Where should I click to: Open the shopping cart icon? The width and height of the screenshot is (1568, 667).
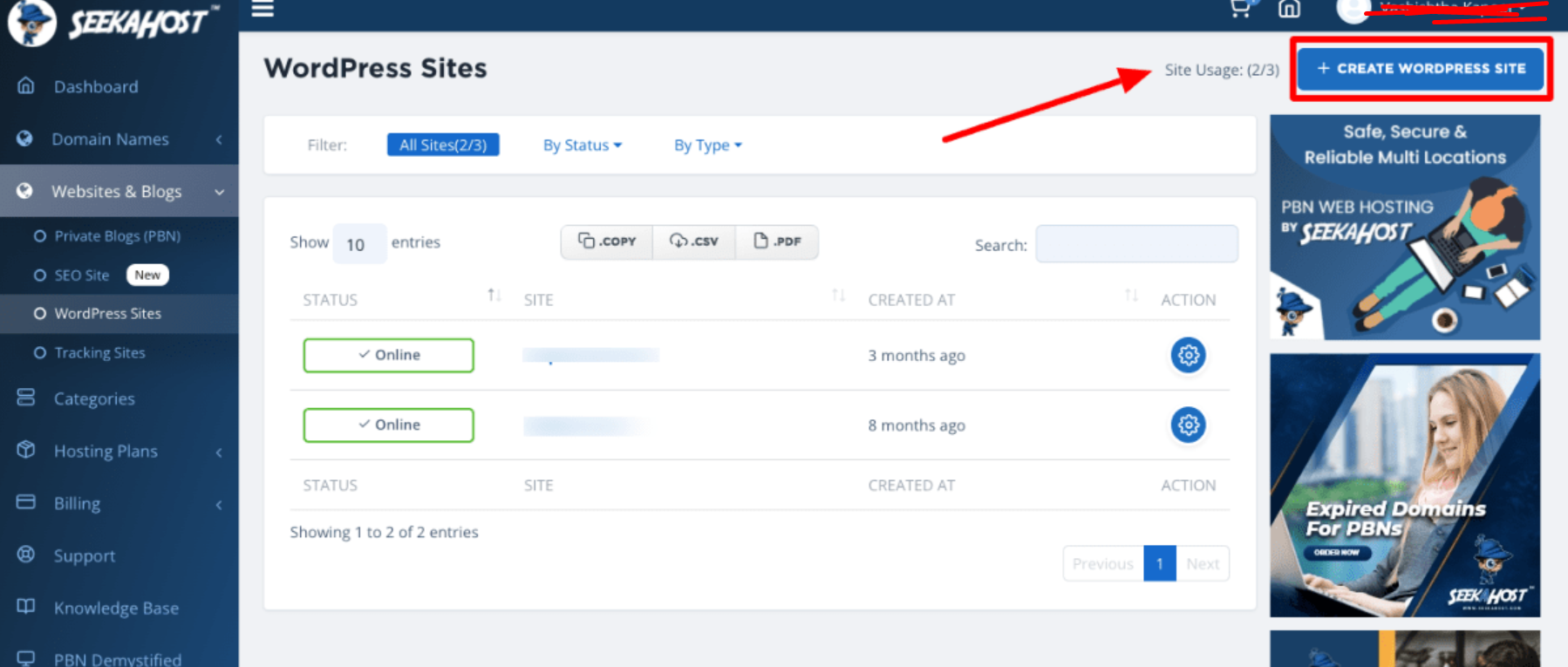[1240, 9]
